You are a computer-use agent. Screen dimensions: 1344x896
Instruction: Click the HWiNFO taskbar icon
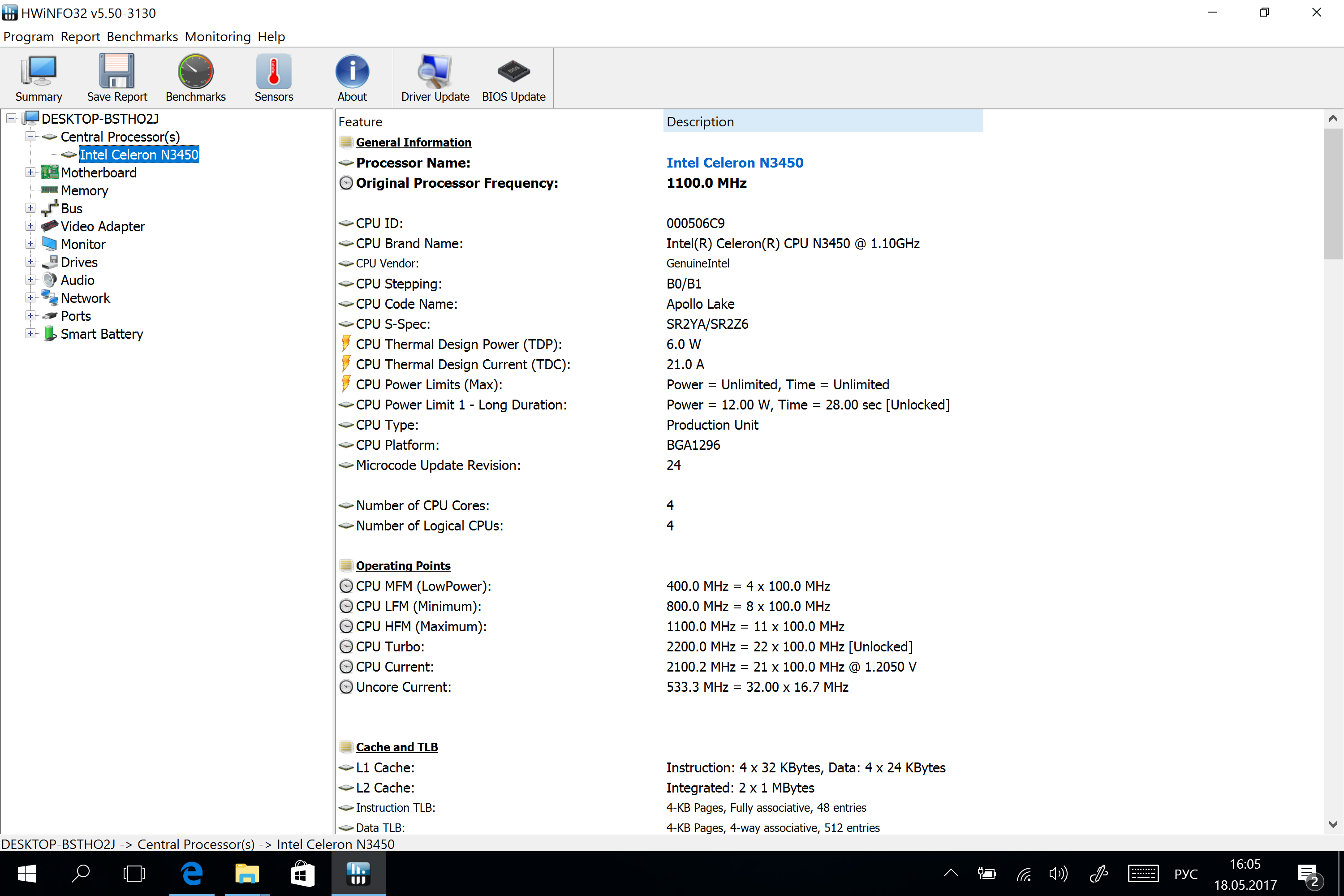click(358, 873)
